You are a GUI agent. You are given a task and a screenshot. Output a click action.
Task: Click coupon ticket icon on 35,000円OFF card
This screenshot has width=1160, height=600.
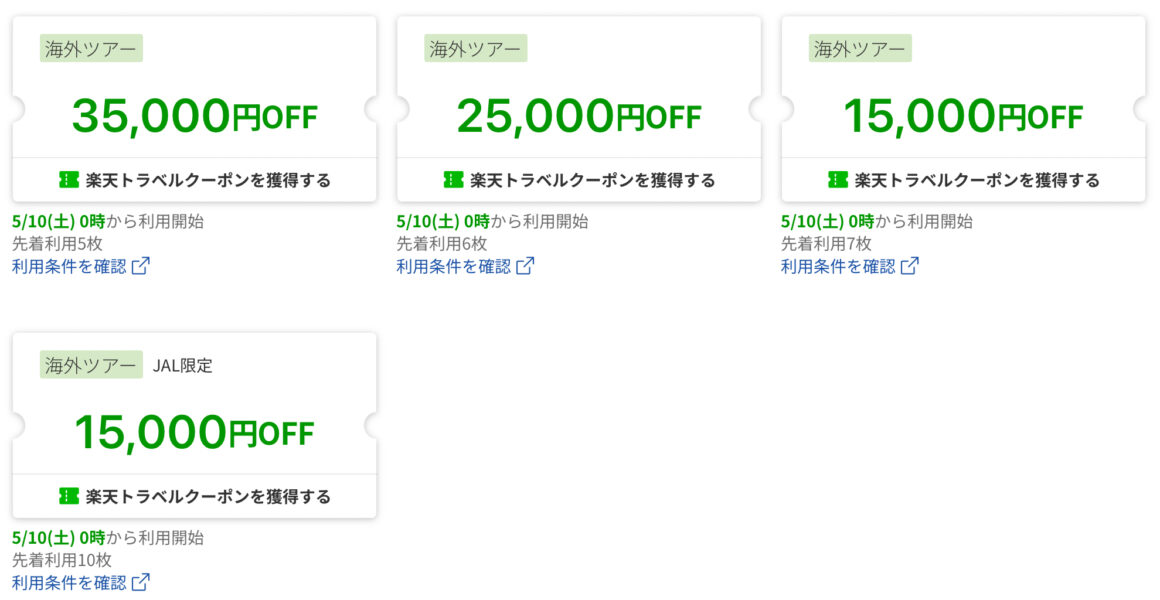tap(69, 180)
